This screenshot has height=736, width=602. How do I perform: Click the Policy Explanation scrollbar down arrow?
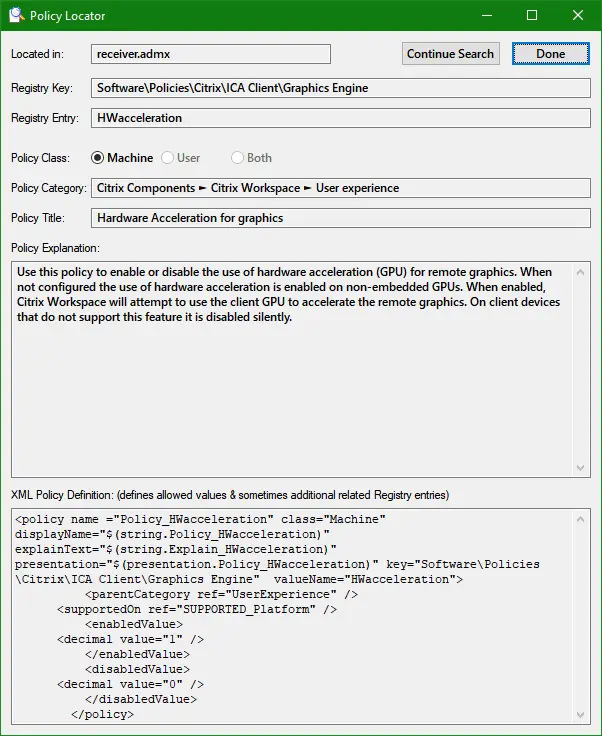580,468
